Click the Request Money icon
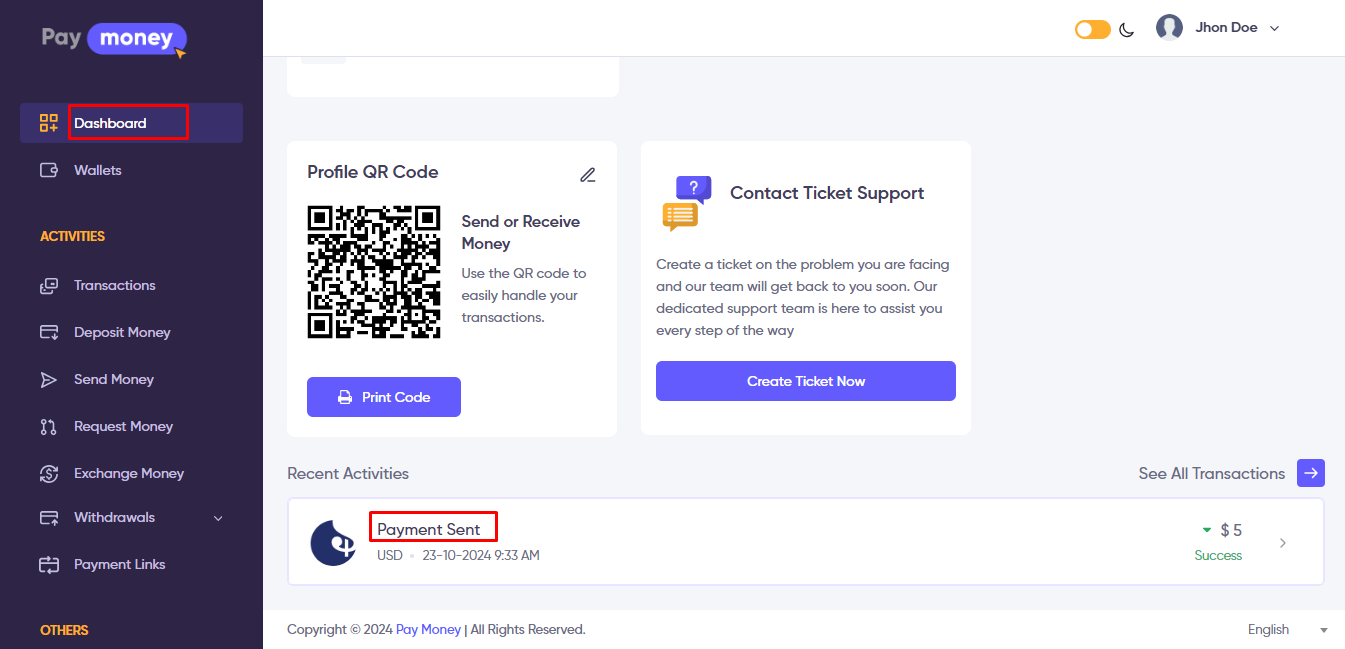The image size is (1345, 649). coord(49,426)
